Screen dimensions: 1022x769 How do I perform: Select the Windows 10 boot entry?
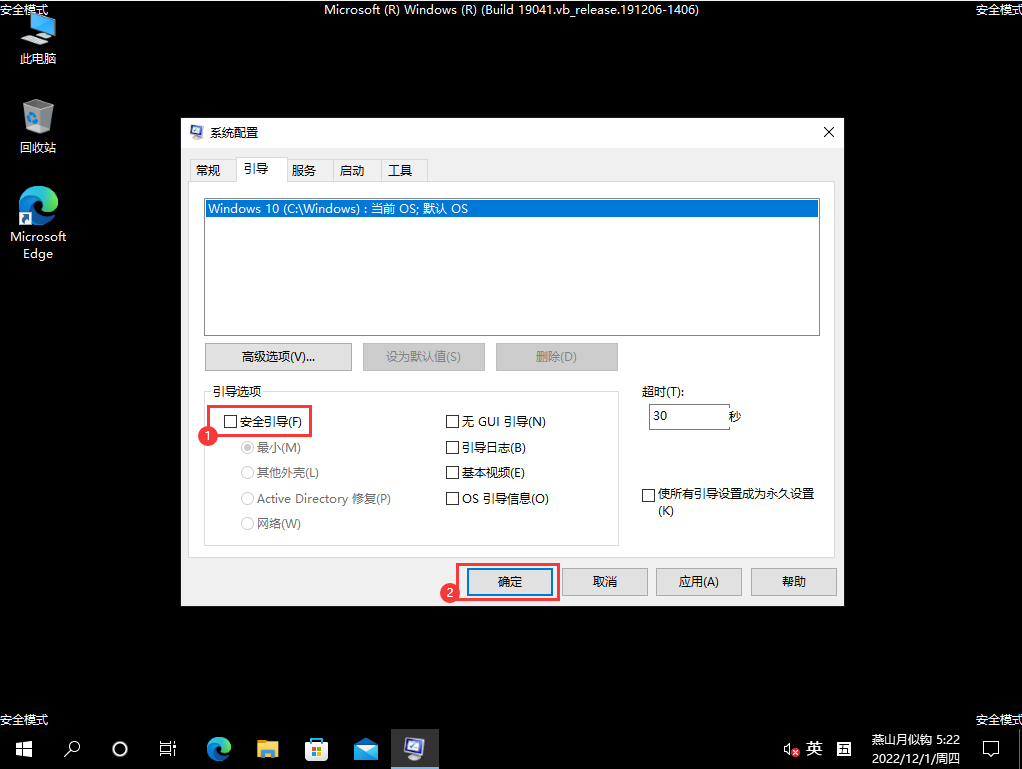512,209
